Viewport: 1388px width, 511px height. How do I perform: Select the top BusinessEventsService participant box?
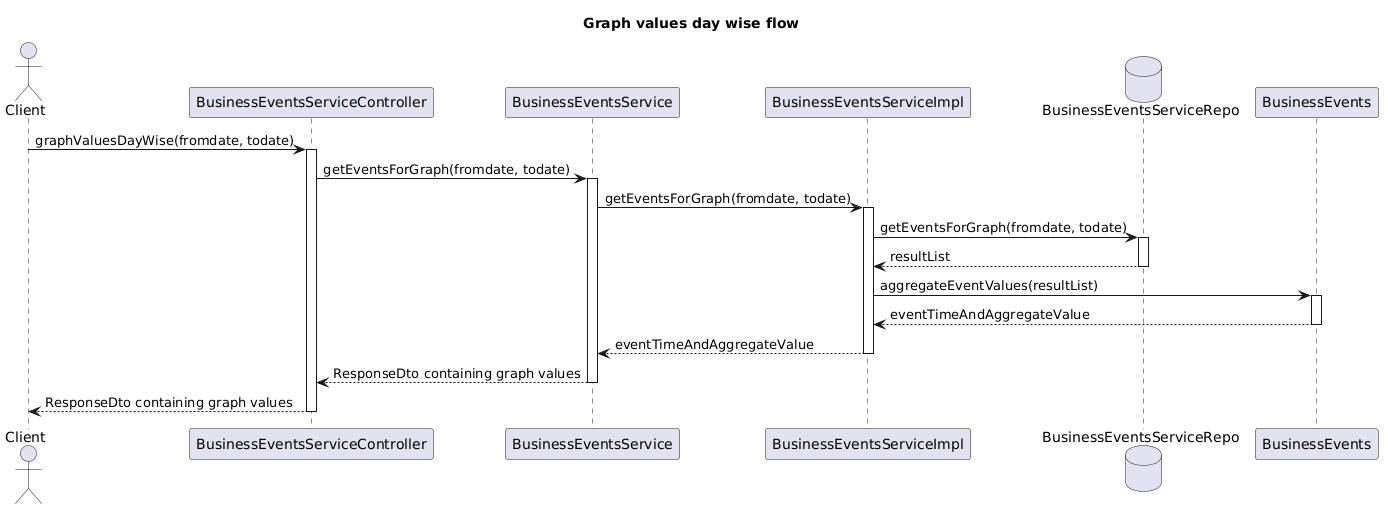(592, 102)
